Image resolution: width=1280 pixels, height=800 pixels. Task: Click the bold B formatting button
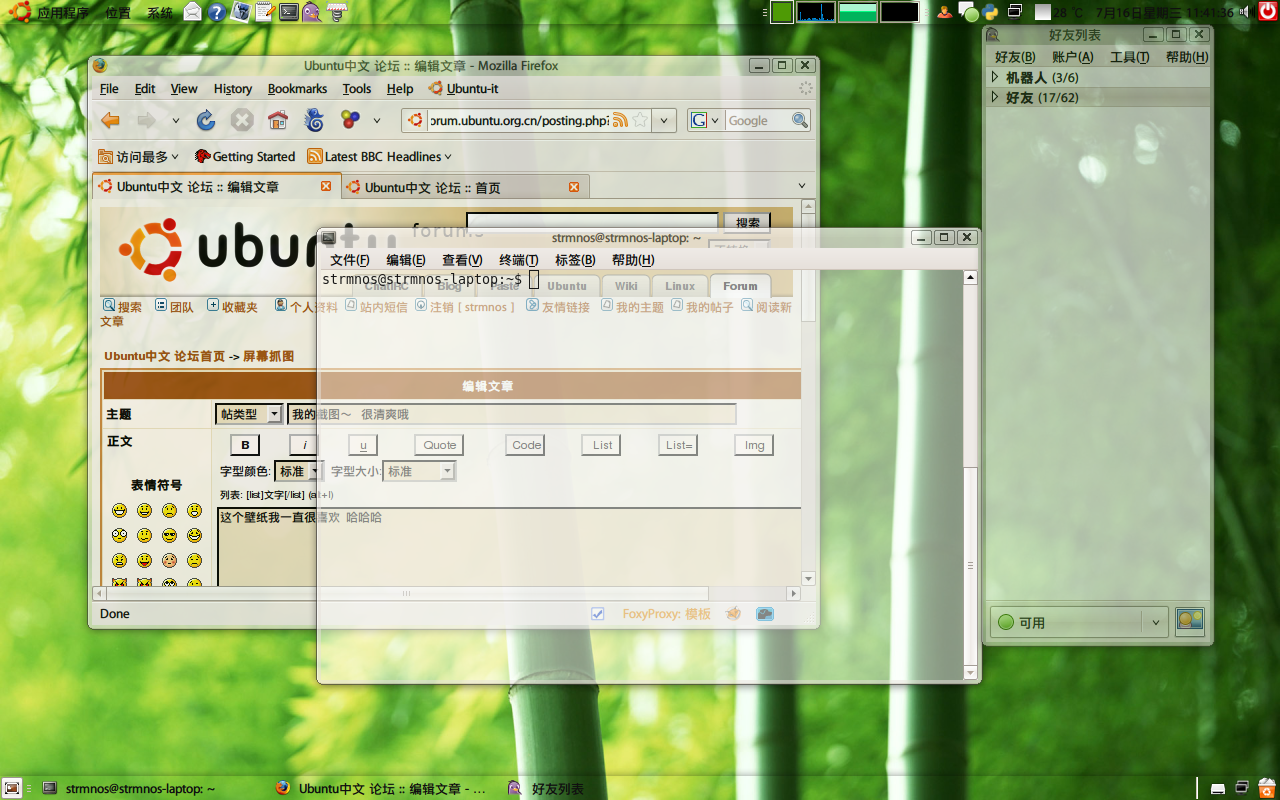245,445
